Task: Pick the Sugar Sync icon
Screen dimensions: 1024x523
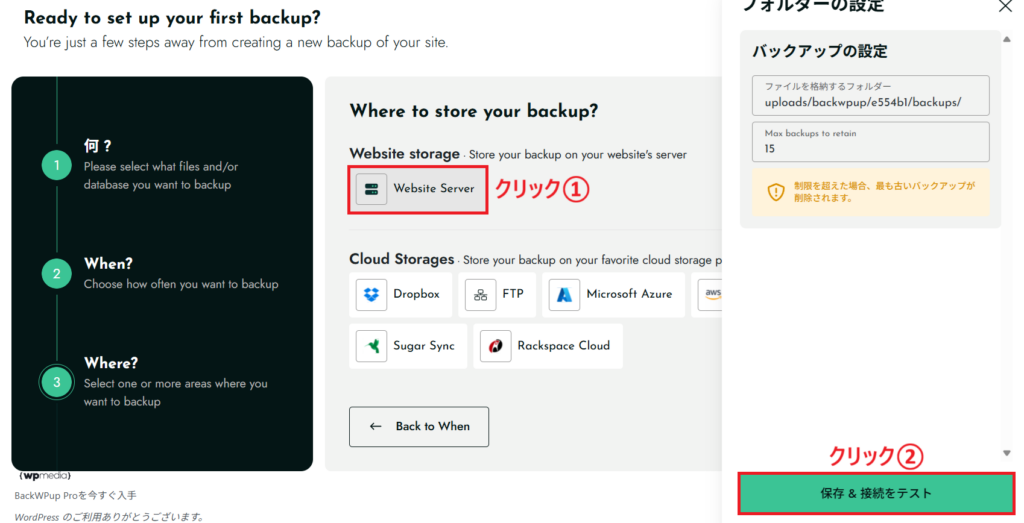Action: click(372, 346)
